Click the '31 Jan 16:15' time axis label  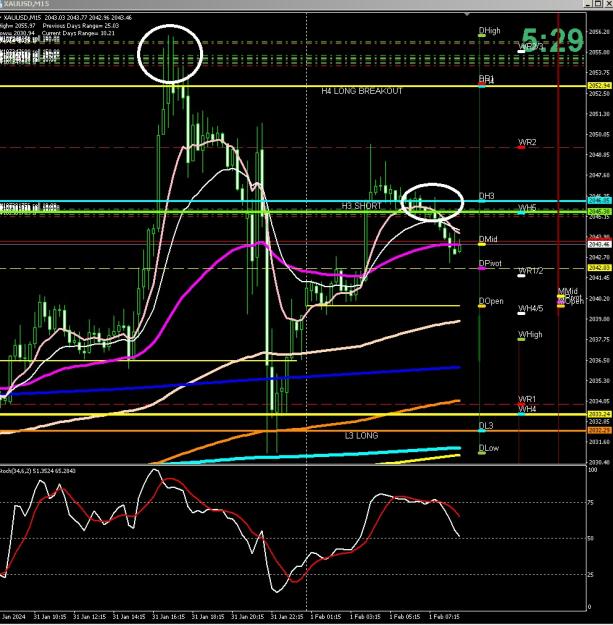[168, 617]
